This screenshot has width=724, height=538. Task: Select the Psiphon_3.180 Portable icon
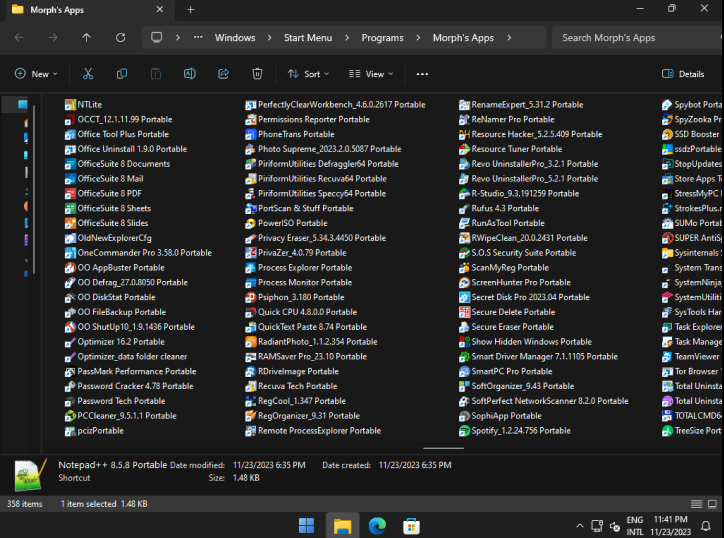coord(250,297)
